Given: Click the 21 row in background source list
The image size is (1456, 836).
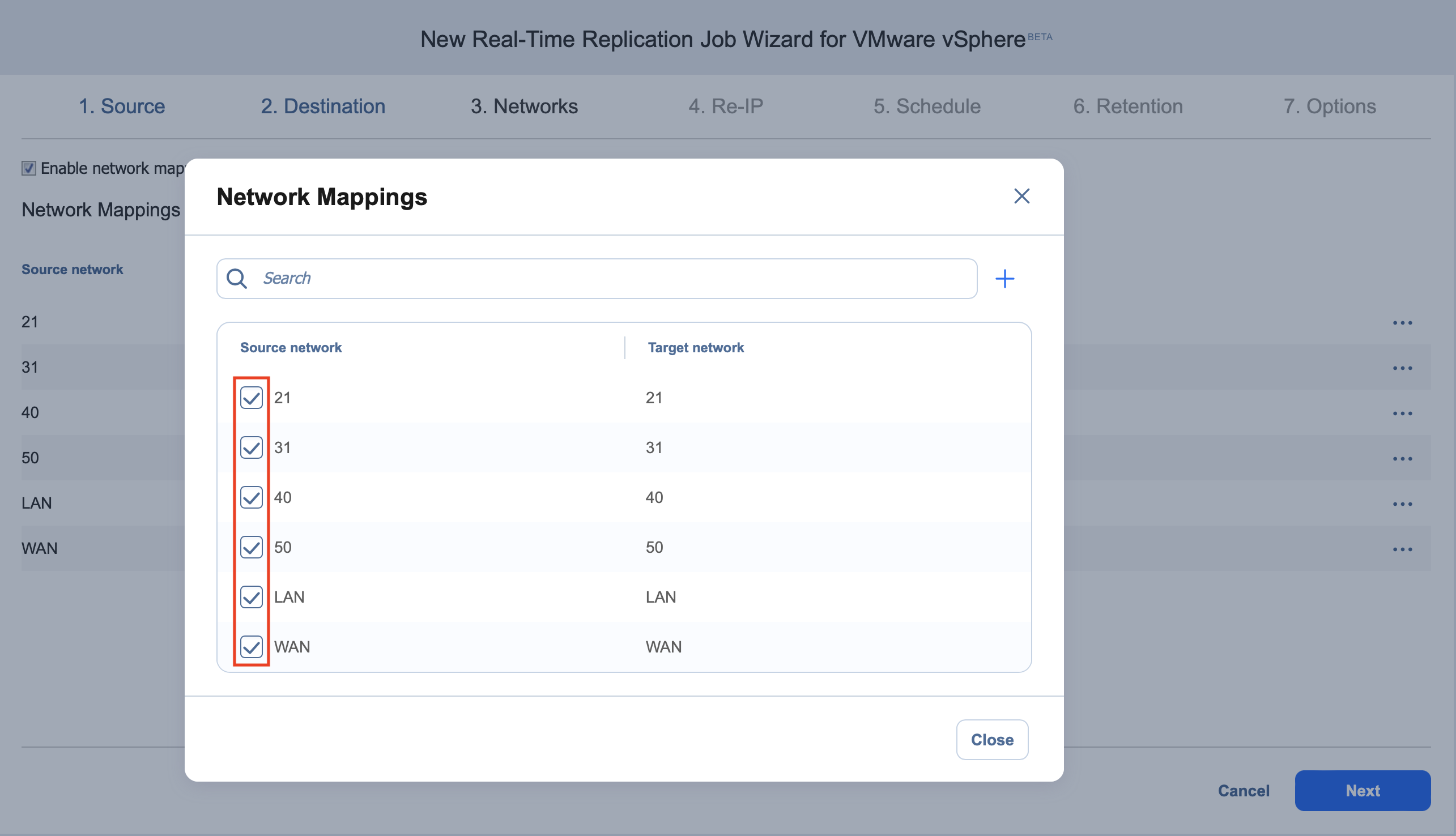Looking at the screenshot, I should (30, 322).
